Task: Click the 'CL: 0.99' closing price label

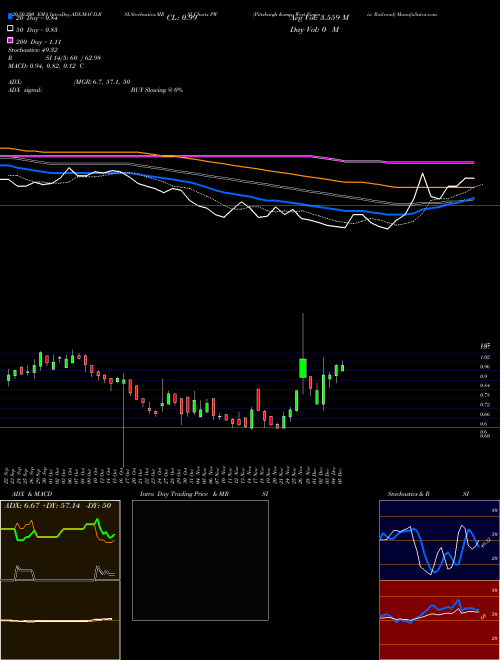Action: (x=182, y=18)
